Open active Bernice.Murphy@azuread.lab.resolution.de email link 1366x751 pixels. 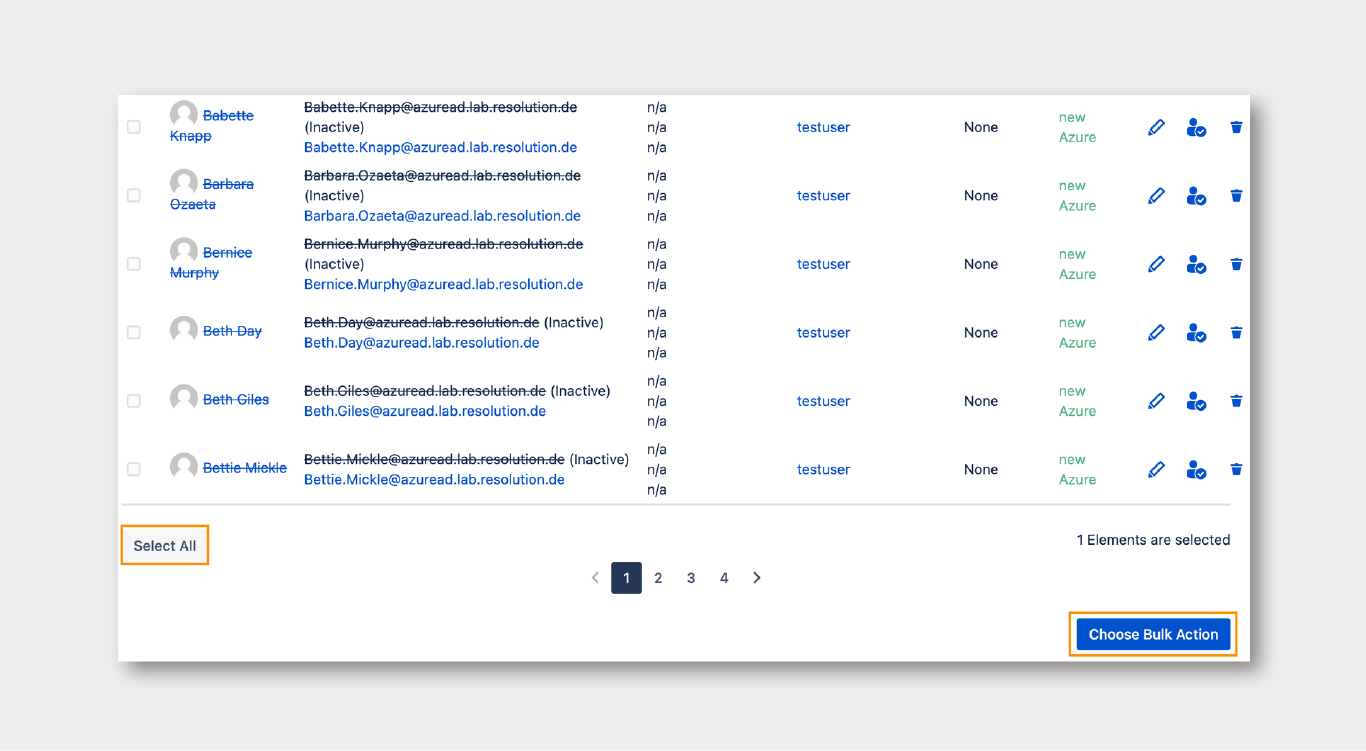[x=443, y=284]
